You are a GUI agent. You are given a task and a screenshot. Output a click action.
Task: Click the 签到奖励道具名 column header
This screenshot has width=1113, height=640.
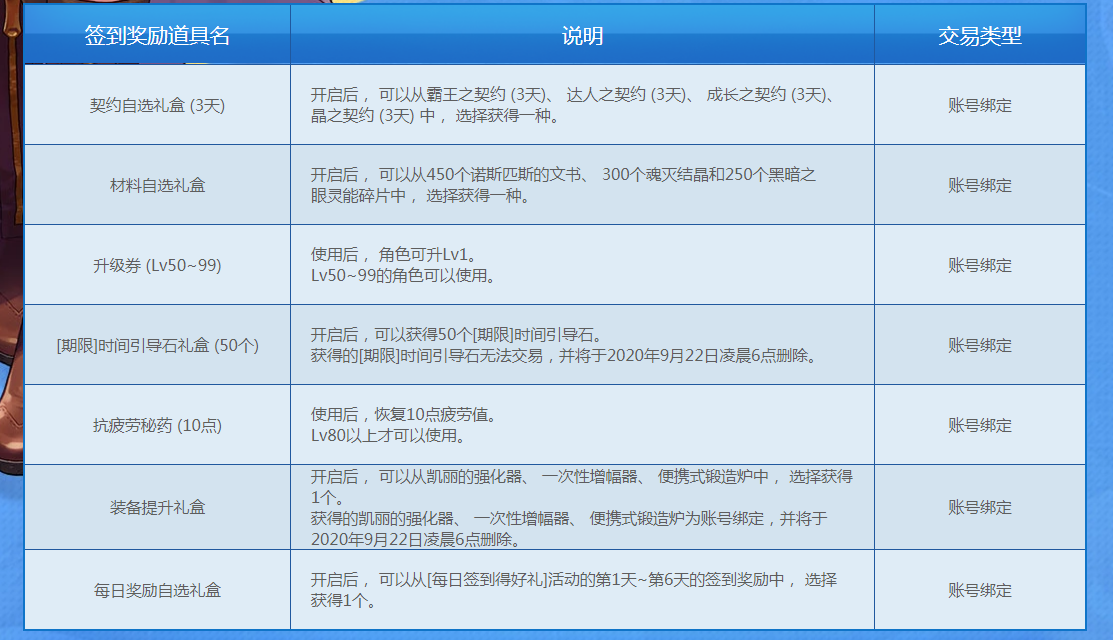pyautogui.click(x=157, y=36)
